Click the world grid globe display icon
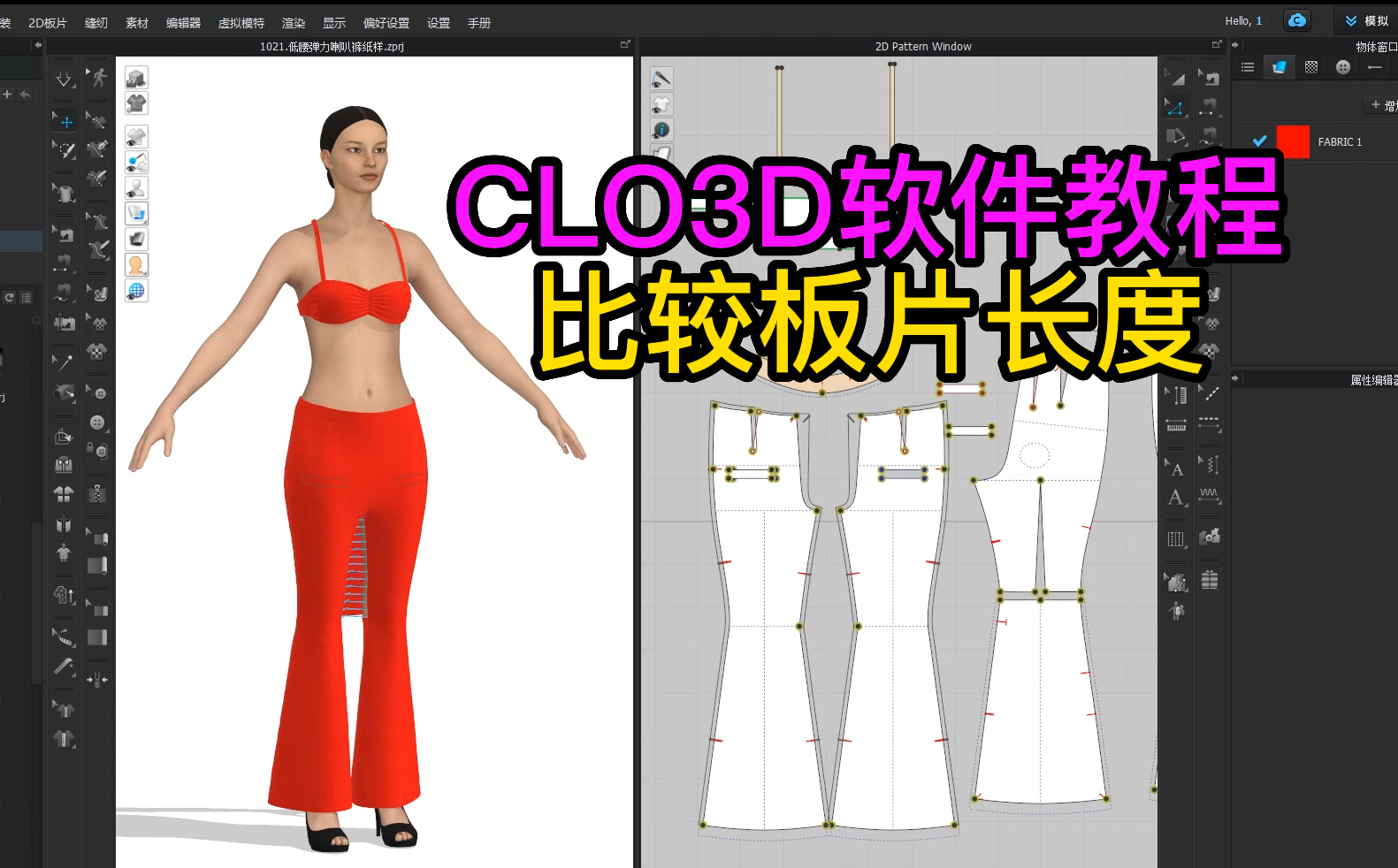The width and height of the screenshot is (1398, 868). tap(136, 290)
